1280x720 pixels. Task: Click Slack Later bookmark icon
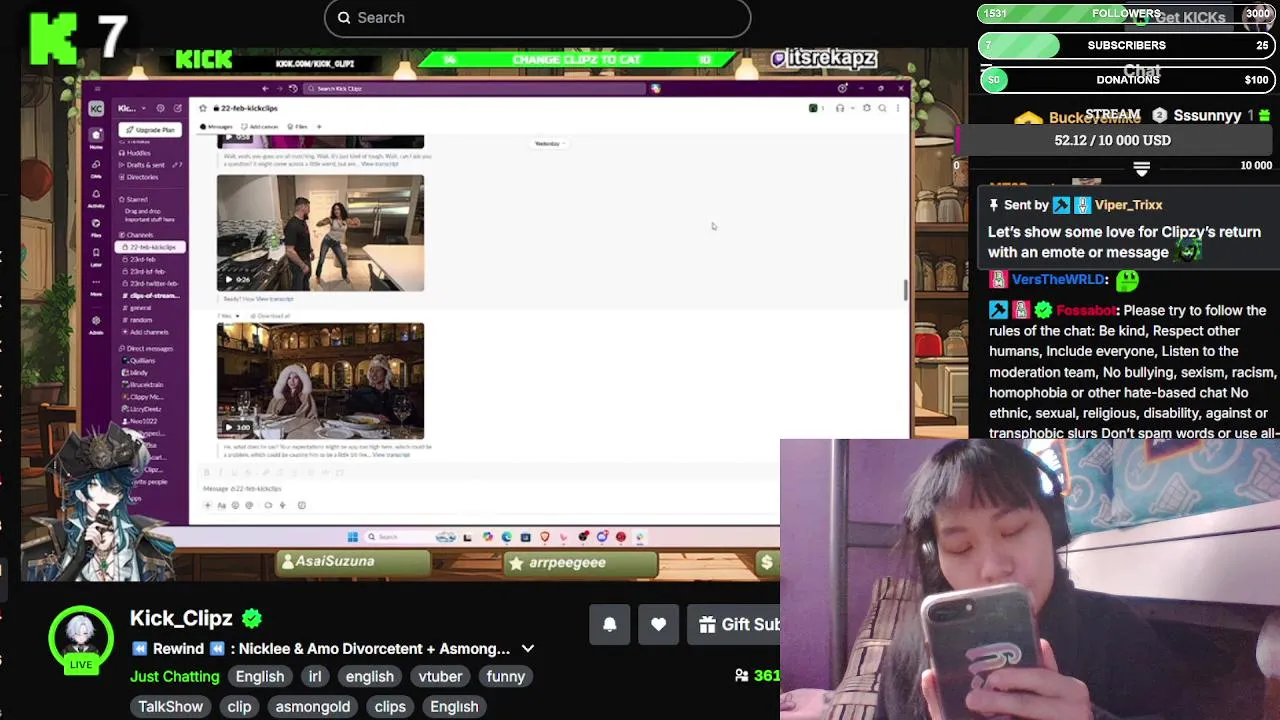coord(96,256)
